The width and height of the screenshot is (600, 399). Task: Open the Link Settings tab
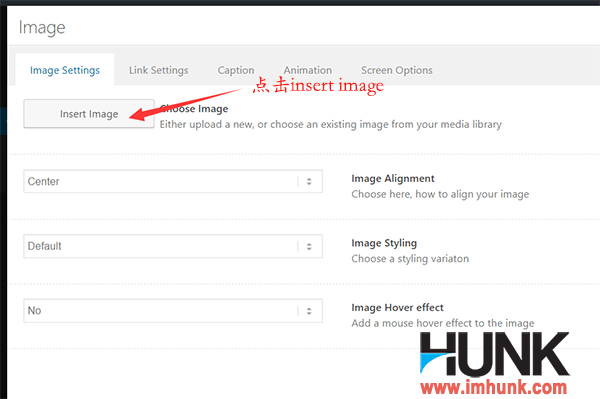pyautogui.click(x=158, y=70)
